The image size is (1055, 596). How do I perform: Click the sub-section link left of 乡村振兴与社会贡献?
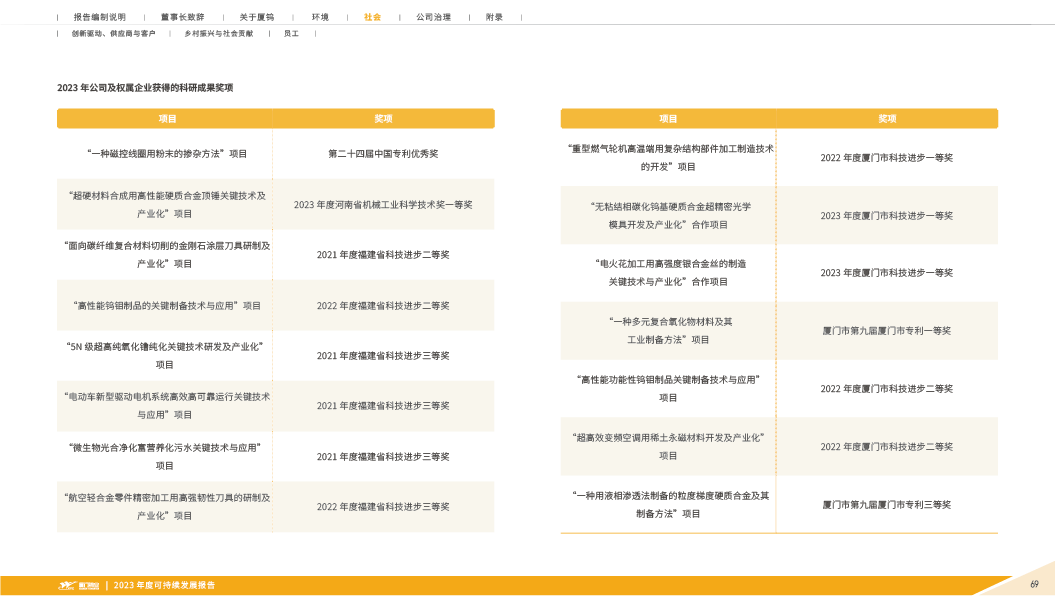(x=113, y=33)
